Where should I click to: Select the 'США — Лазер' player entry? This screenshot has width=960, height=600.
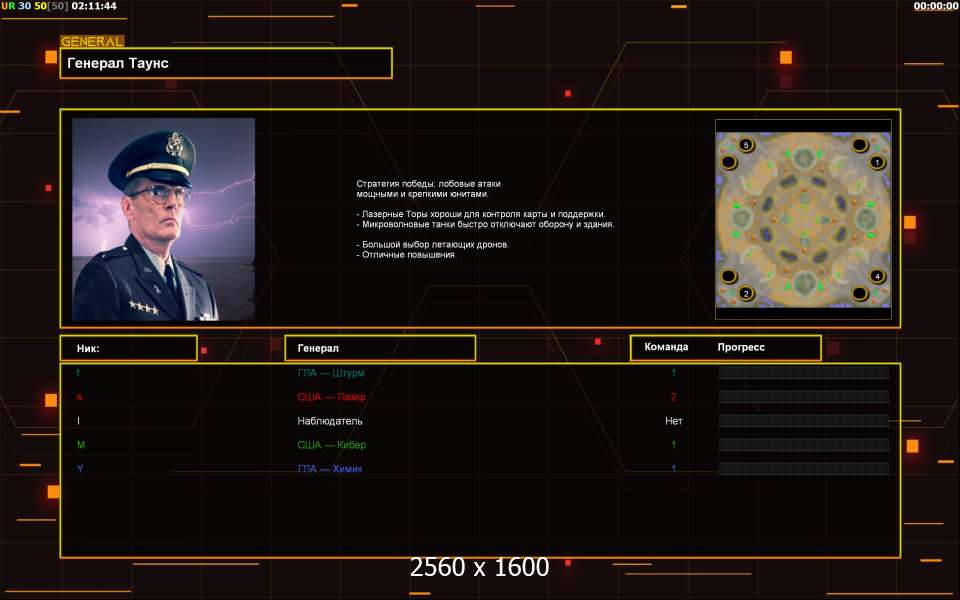click(331, 397)
